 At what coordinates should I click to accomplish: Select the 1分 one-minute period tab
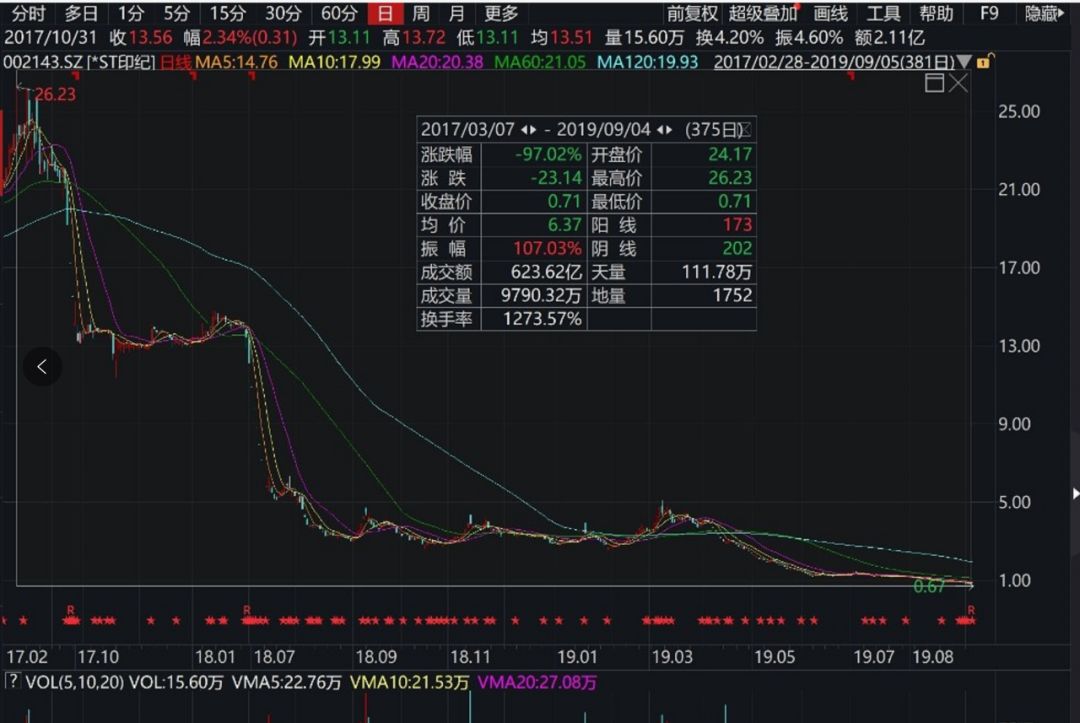click(x=130, y=13)
